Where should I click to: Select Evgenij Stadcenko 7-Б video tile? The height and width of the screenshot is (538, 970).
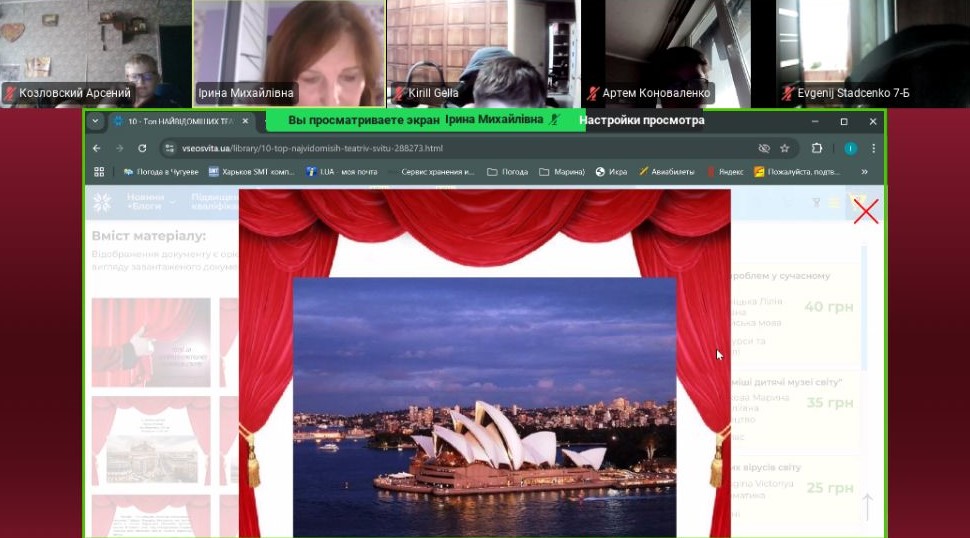(872, 54)
